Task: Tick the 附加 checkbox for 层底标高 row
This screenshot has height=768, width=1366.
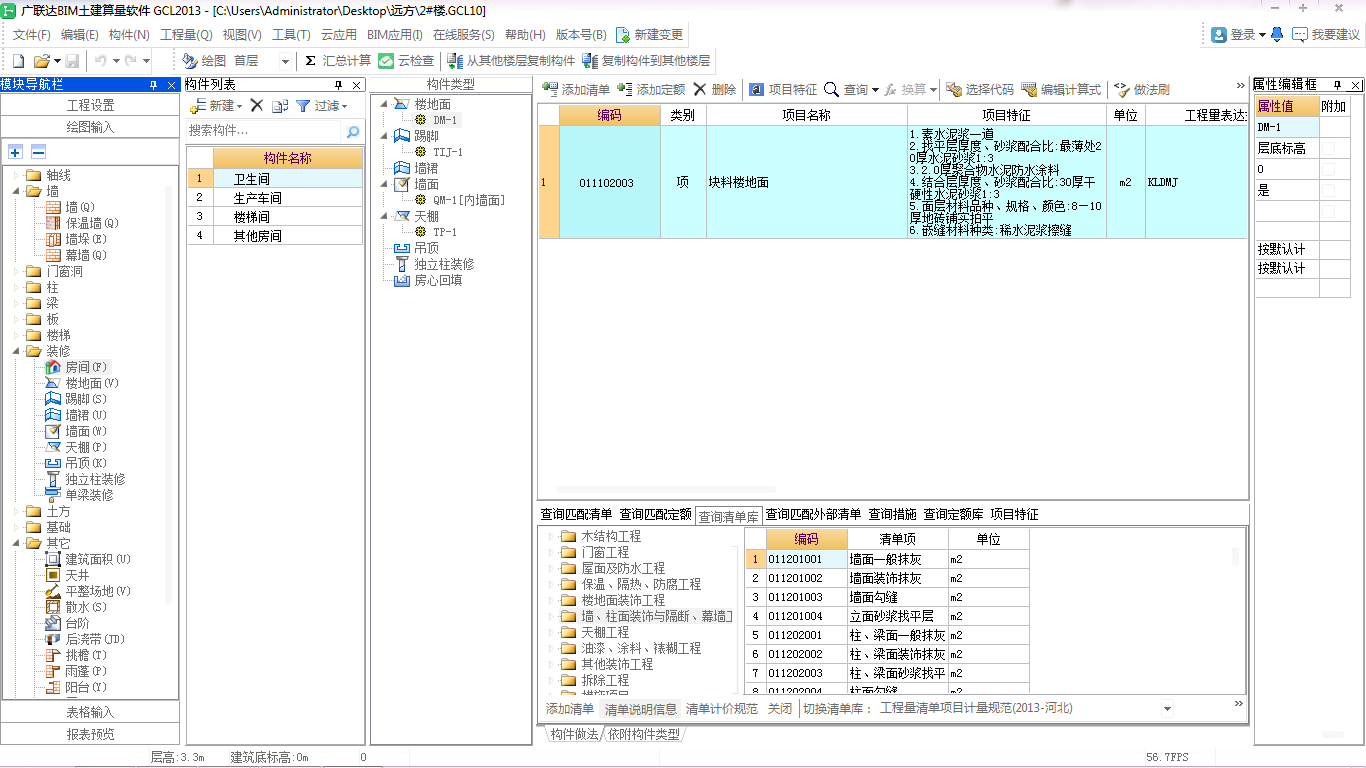Action: click(1328, 148)
